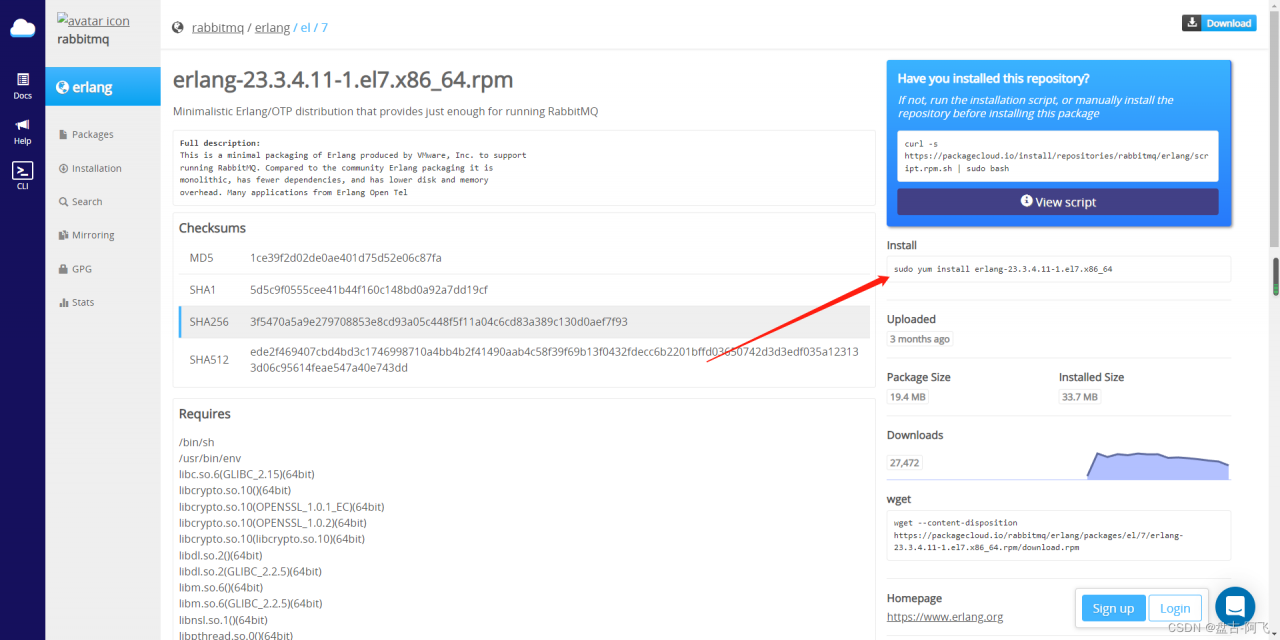The width and height of the screenshot is (1280, 640).
Task: Click the View script button
Action: click(x=1058, y=202)
